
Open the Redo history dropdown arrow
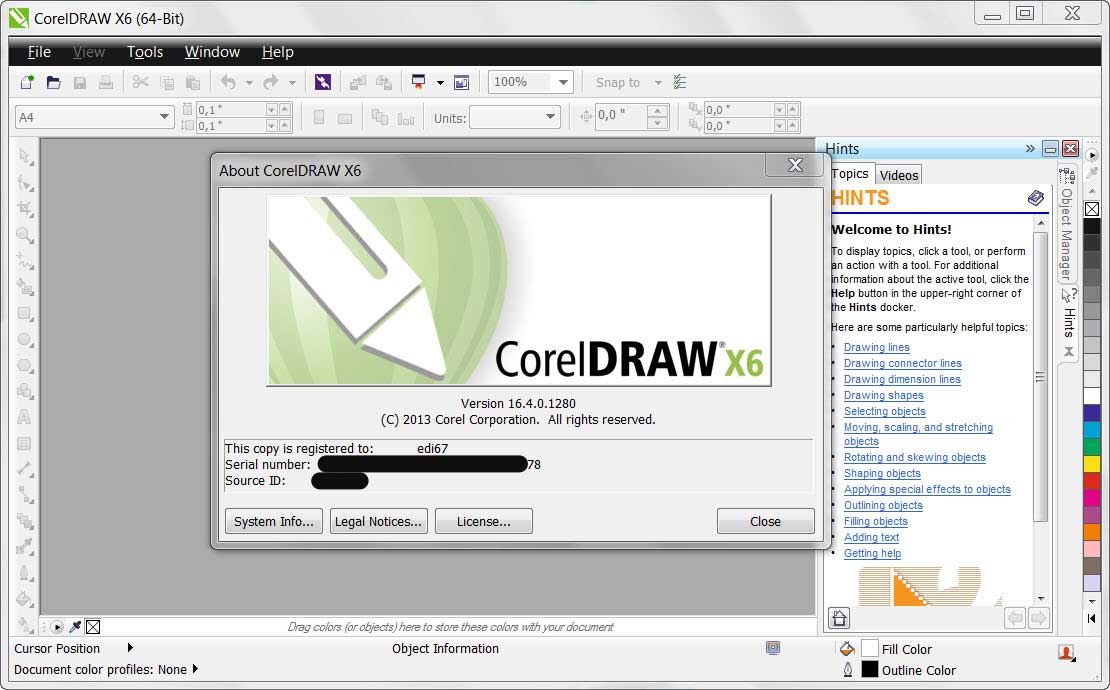pos(292,83)
